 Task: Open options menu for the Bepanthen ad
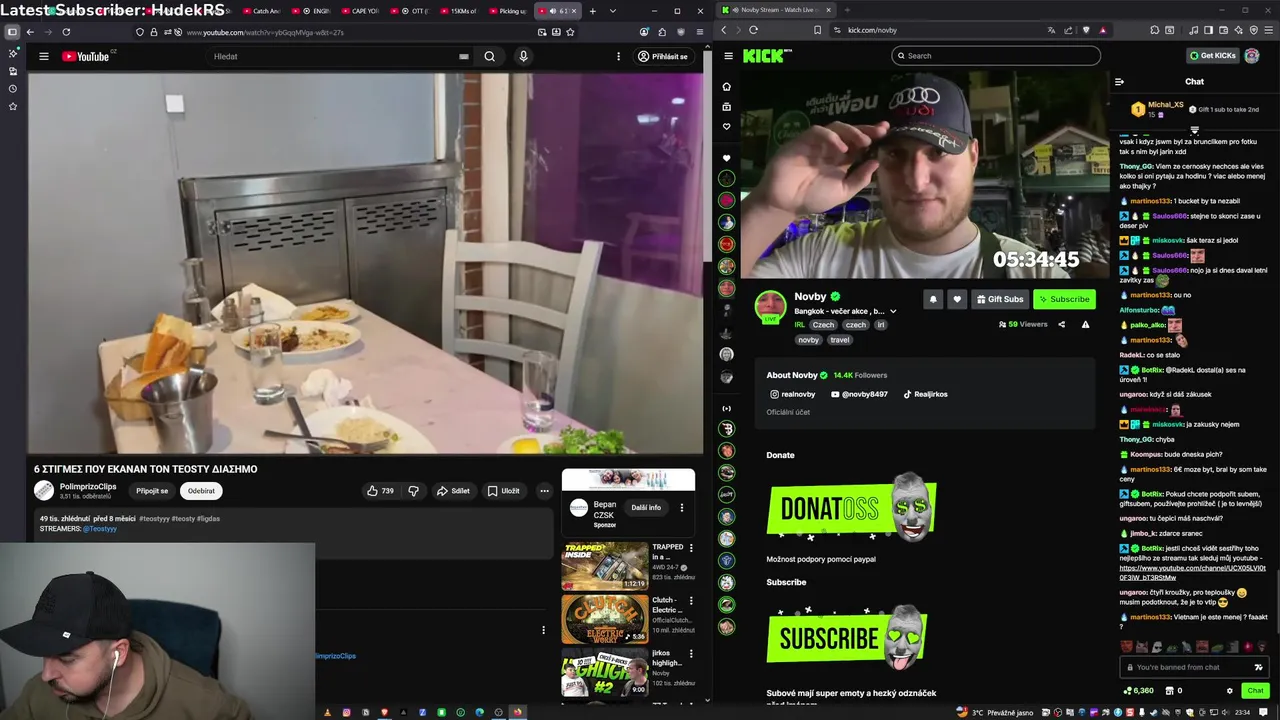coord(682,507)
